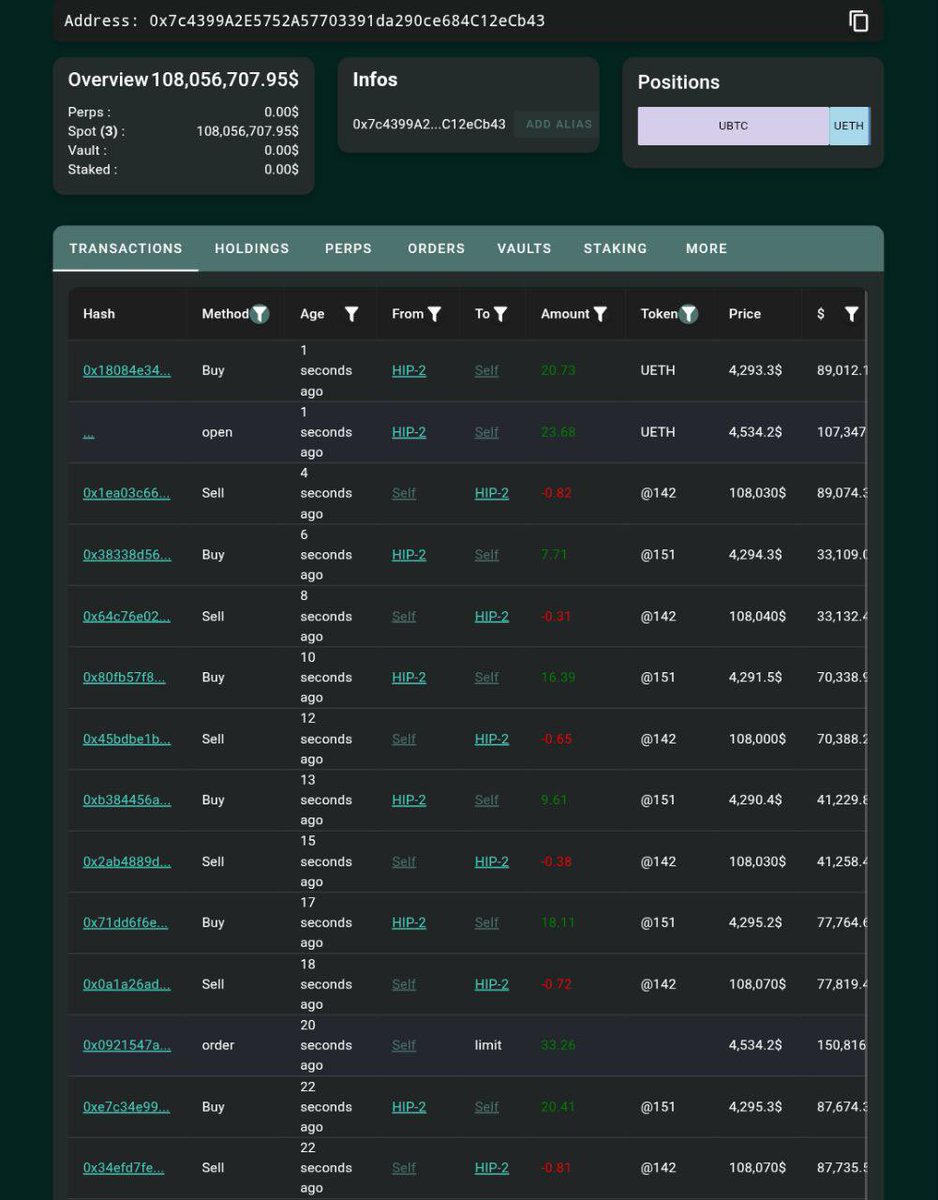This screenshot has height=1200, width=938.
Task: Open transaction hash 0x2ab4889d...
Action: [127, 861]
